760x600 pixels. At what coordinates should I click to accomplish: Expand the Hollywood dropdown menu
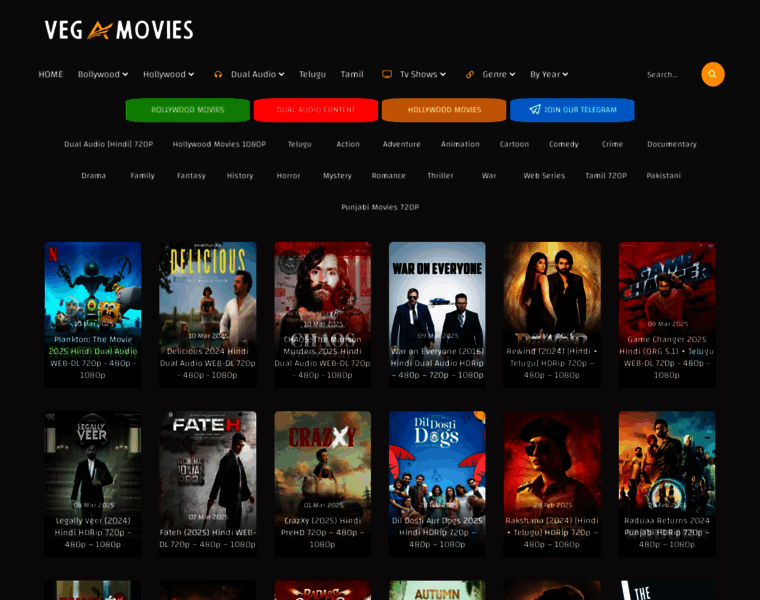tap(168, 74)
